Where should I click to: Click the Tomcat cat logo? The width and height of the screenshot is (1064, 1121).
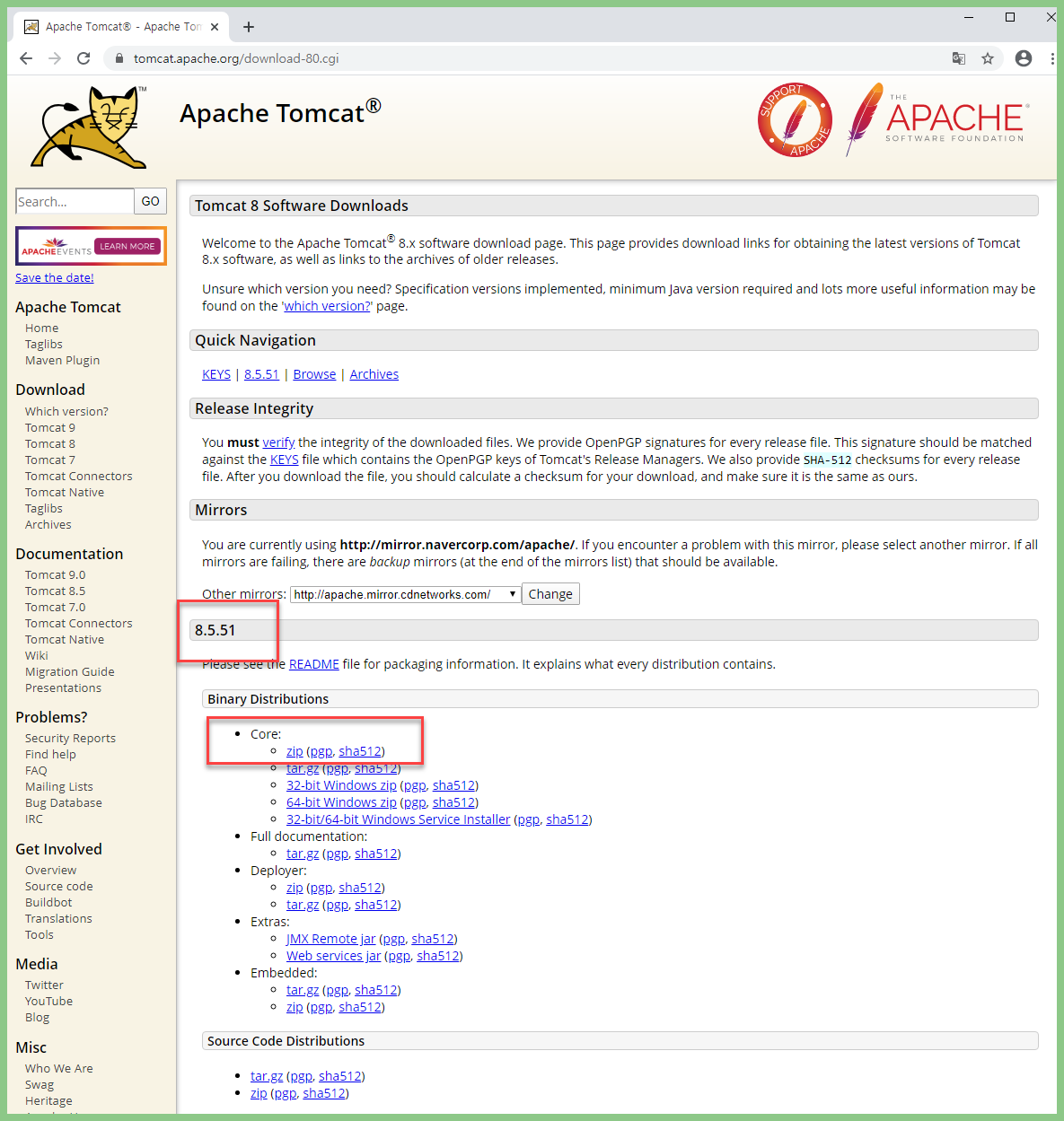[89, 127]
